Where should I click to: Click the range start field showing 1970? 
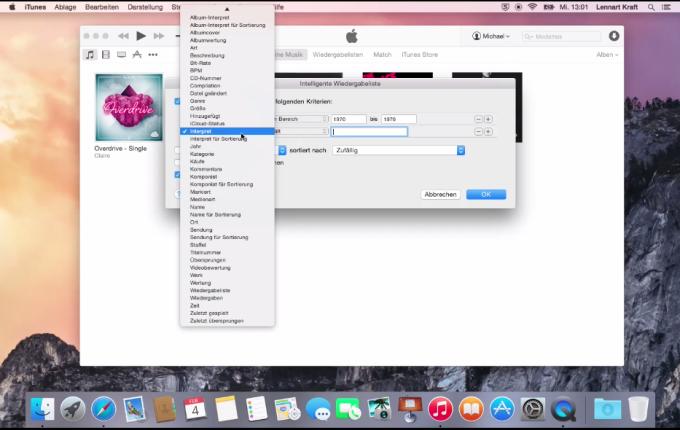click(349, 119)
